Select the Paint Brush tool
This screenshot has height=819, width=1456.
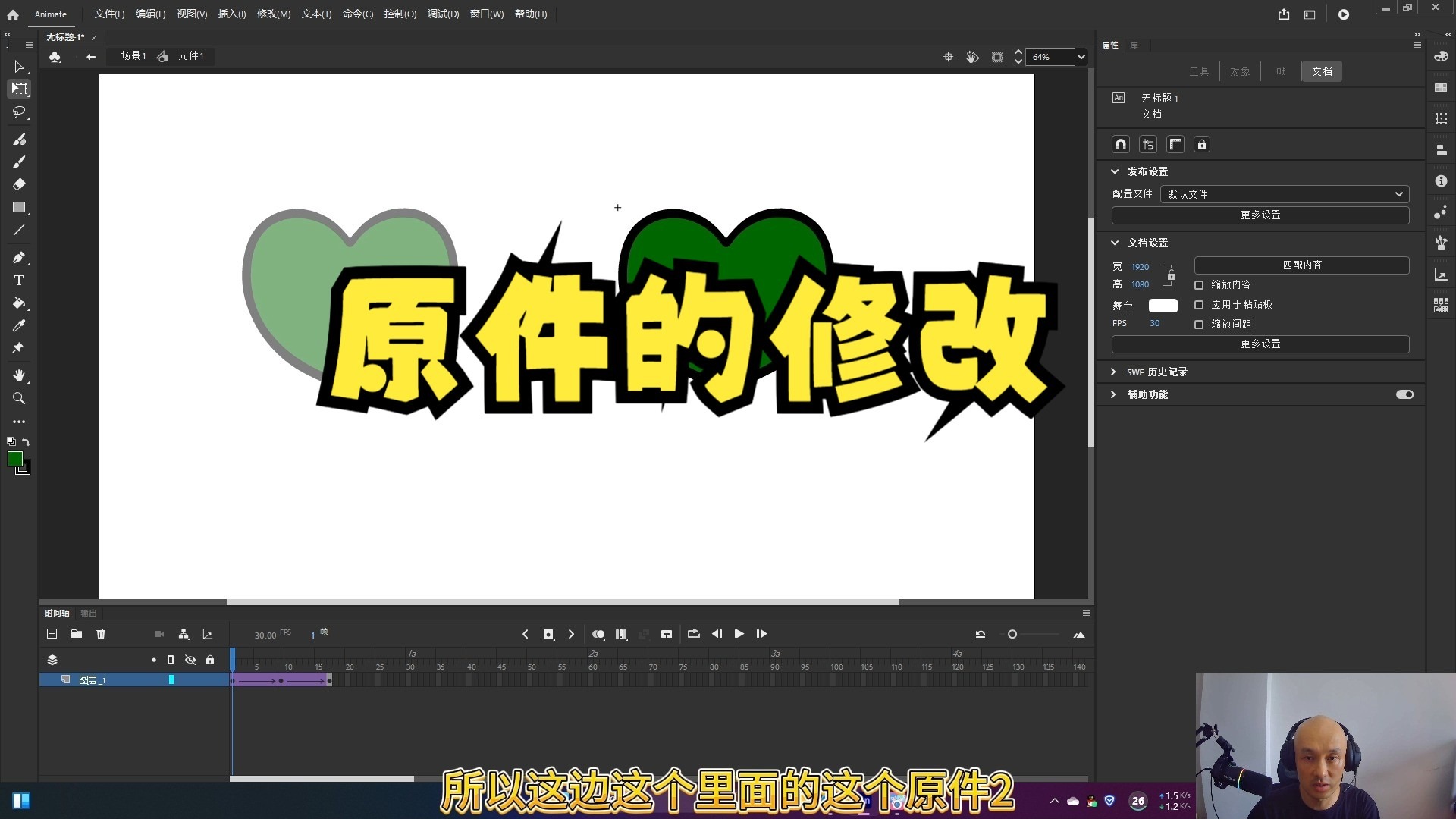19,140
